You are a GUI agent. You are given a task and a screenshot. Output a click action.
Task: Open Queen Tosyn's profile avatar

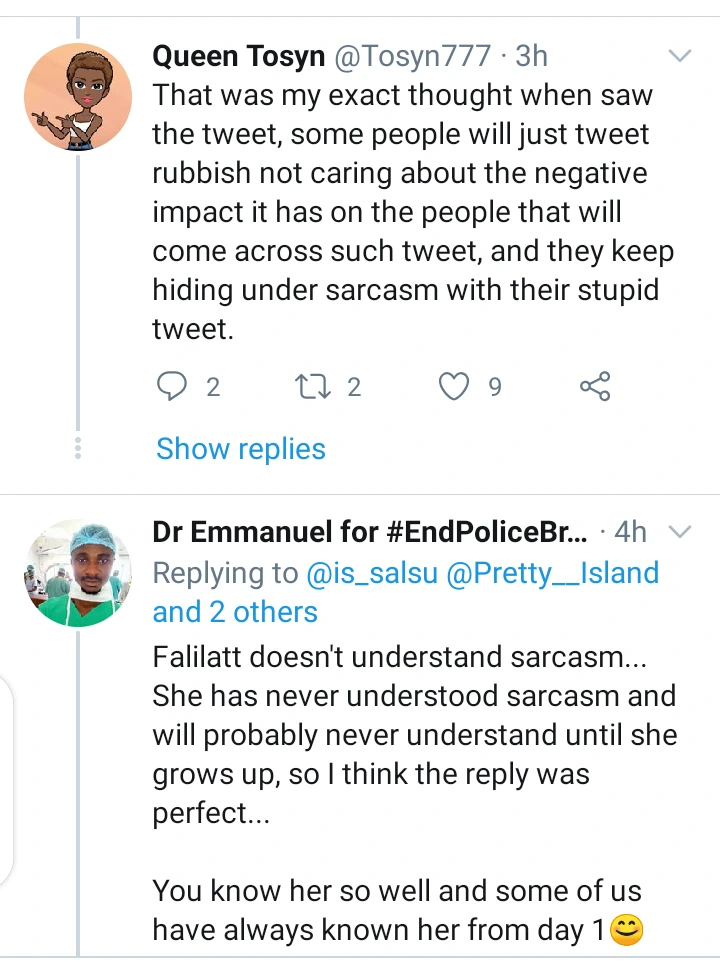(78, 97)
